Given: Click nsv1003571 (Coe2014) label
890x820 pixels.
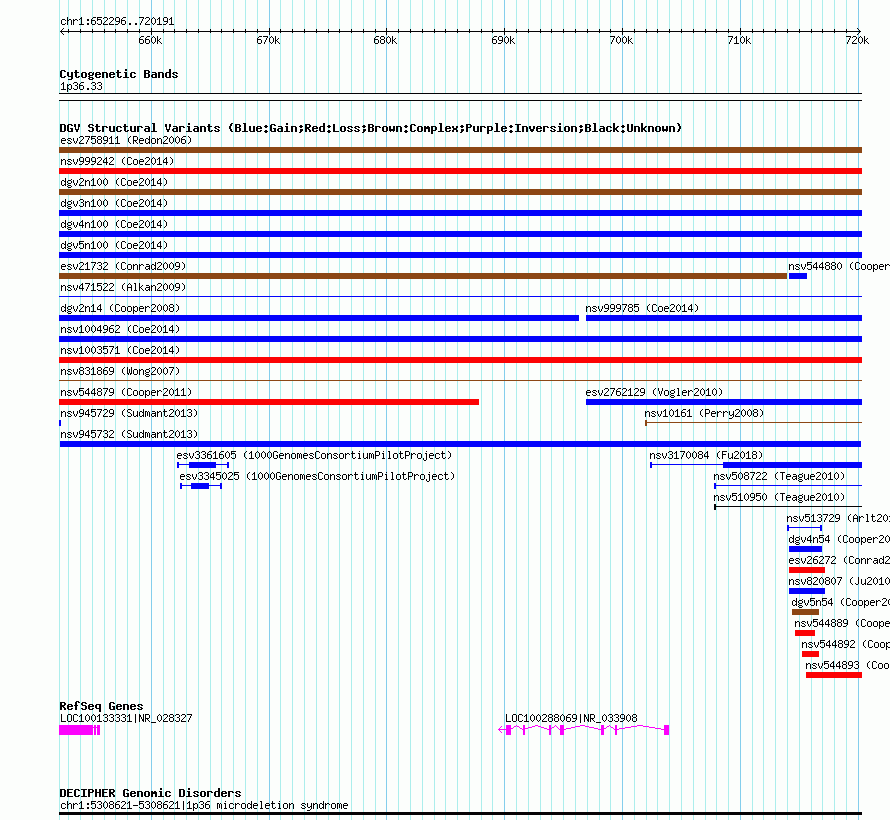Looking at the screenshot, I should tap(120, 350).
